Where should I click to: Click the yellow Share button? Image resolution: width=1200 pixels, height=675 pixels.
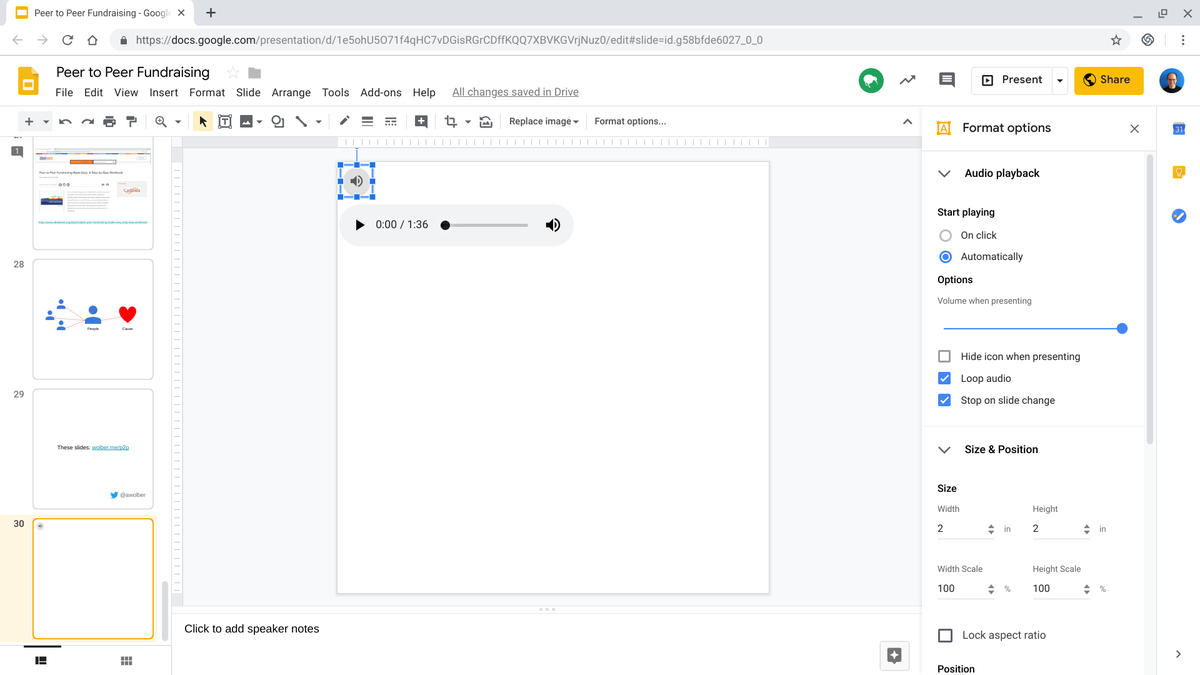tap(1108, 80)
